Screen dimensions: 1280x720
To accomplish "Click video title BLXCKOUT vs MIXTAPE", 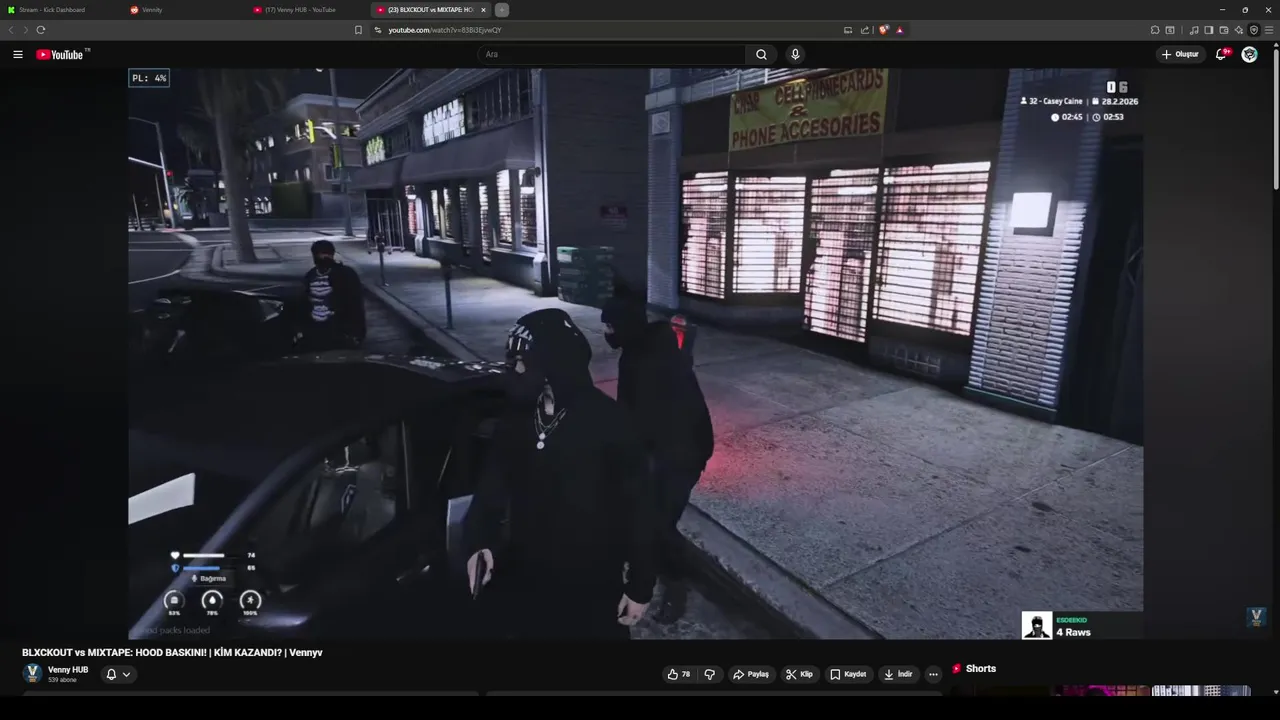I will (x=172, y=652).
